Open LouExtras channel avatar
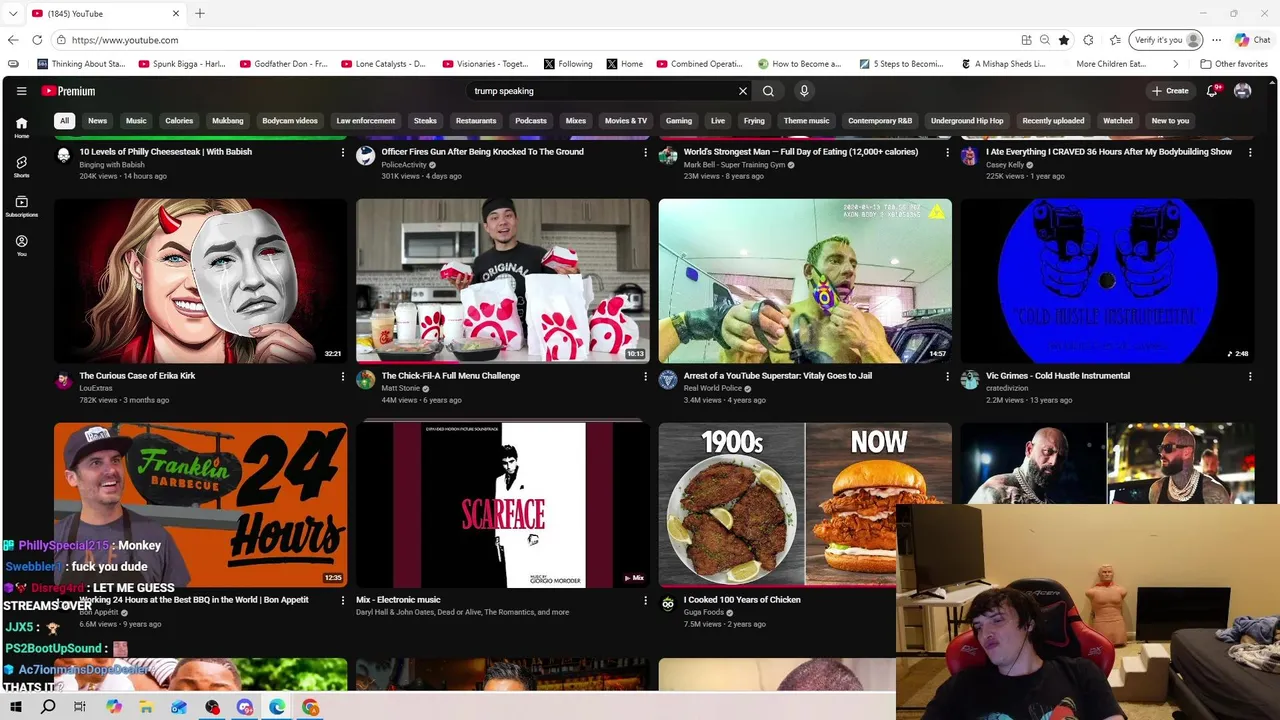The height and width of the screenshot is (720, 1280). pyautogui.click(x=63, y=380)
